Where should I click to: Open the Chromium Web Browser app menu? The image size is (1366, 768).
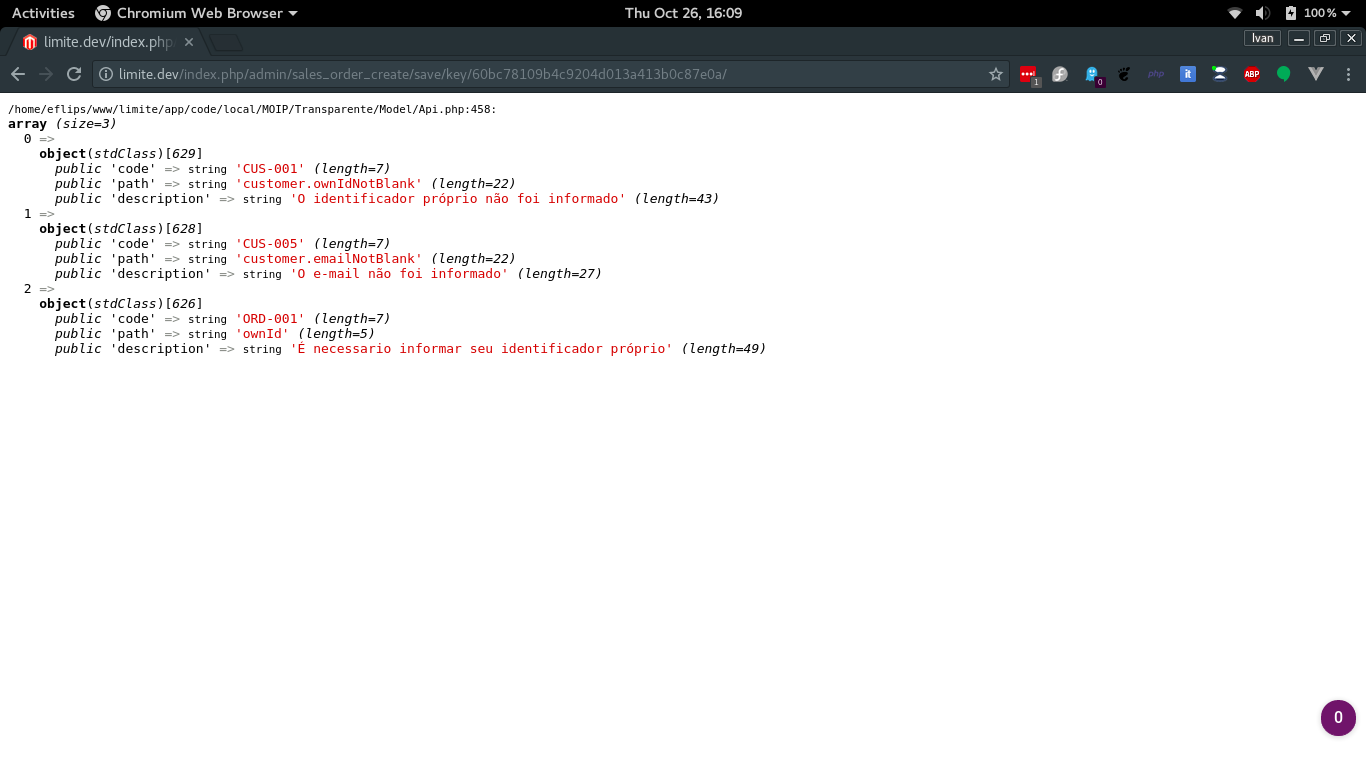196,13
